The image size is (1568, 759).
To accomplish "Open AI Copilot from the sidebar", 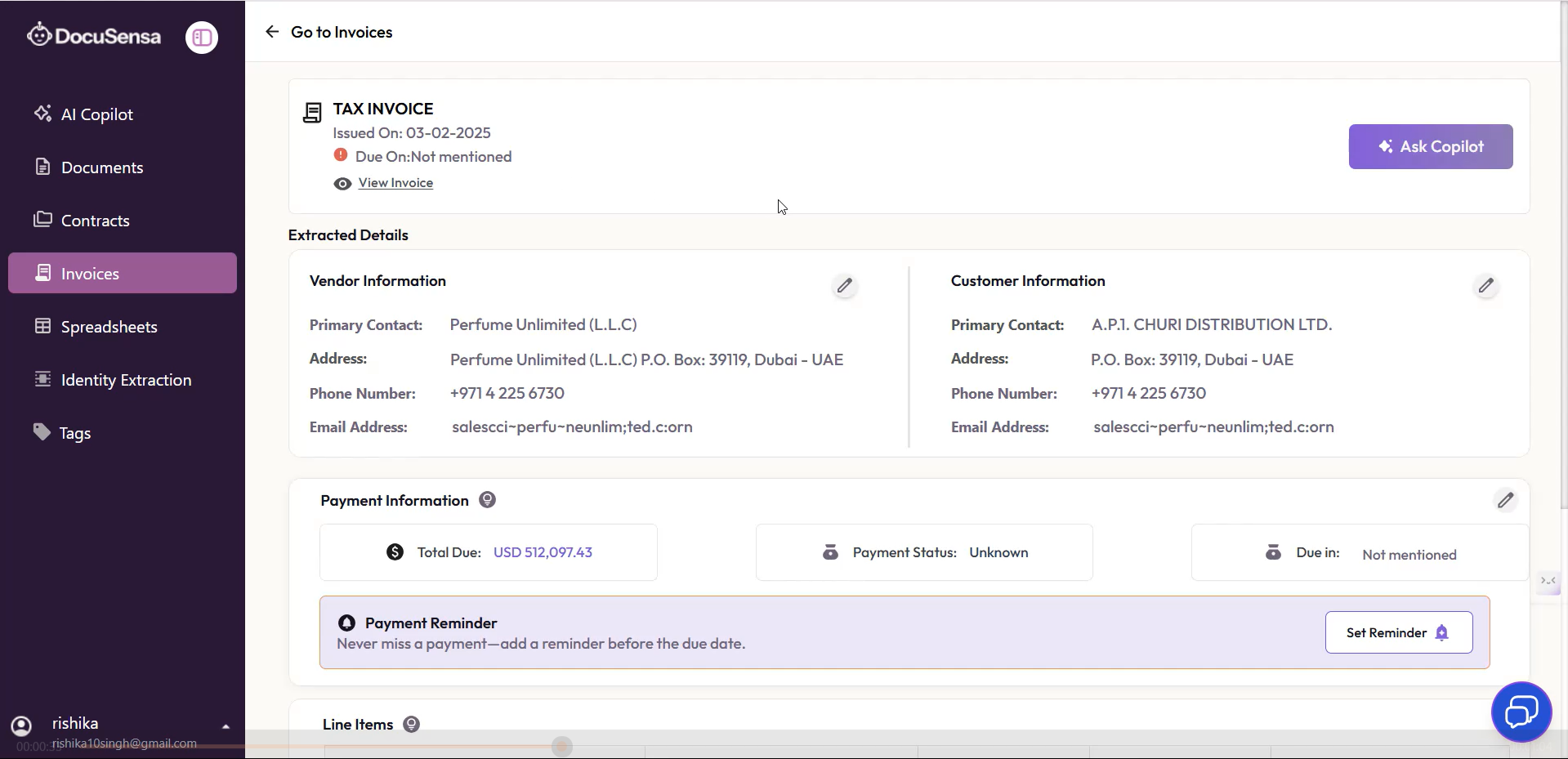I will click(123, 114).
